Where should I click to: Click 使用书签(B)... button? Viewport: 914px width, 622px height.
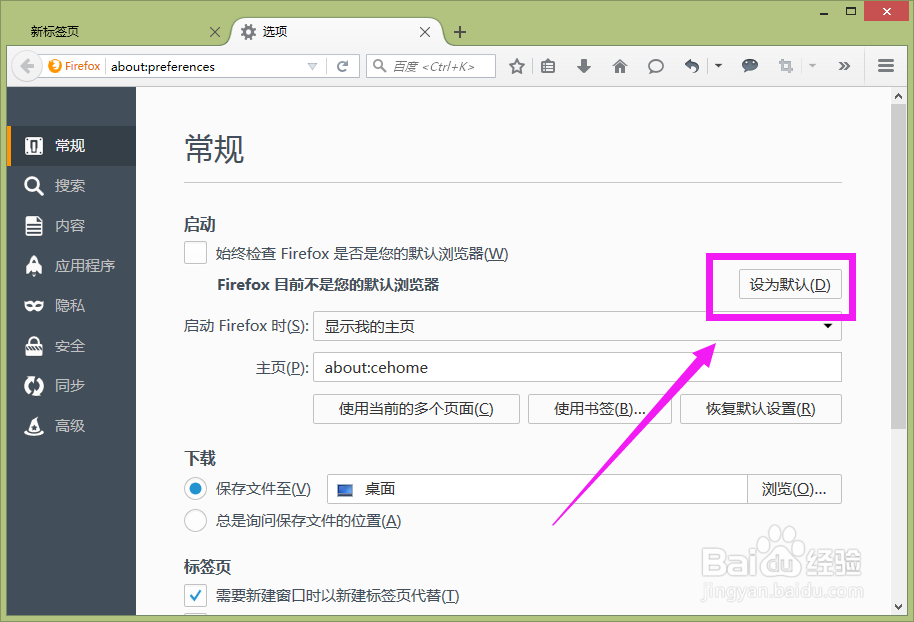[600, 409]
